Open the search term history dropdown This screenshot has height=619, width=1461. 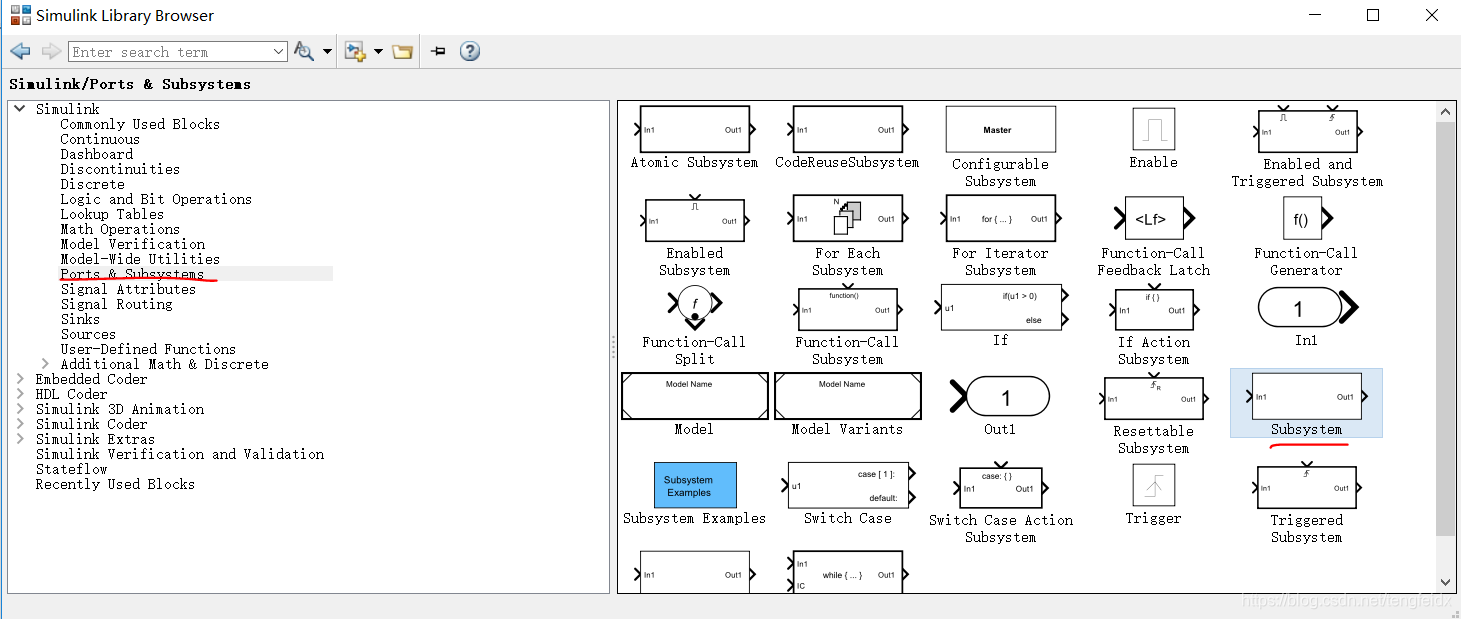click(x=279, y=52)
